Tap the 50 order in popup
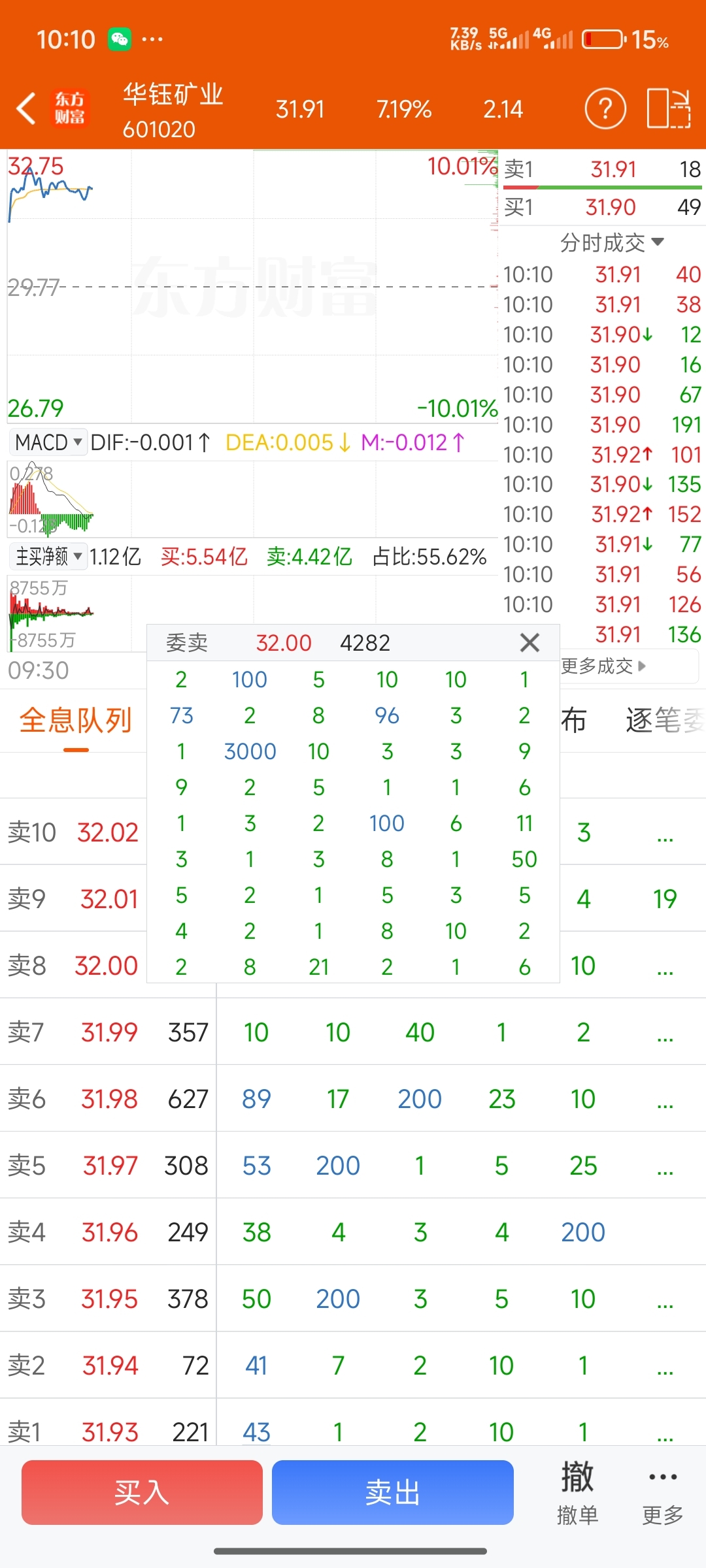The height and width of the screenshot is (1568, 706). pyautogui.click(x=524, y=859)
